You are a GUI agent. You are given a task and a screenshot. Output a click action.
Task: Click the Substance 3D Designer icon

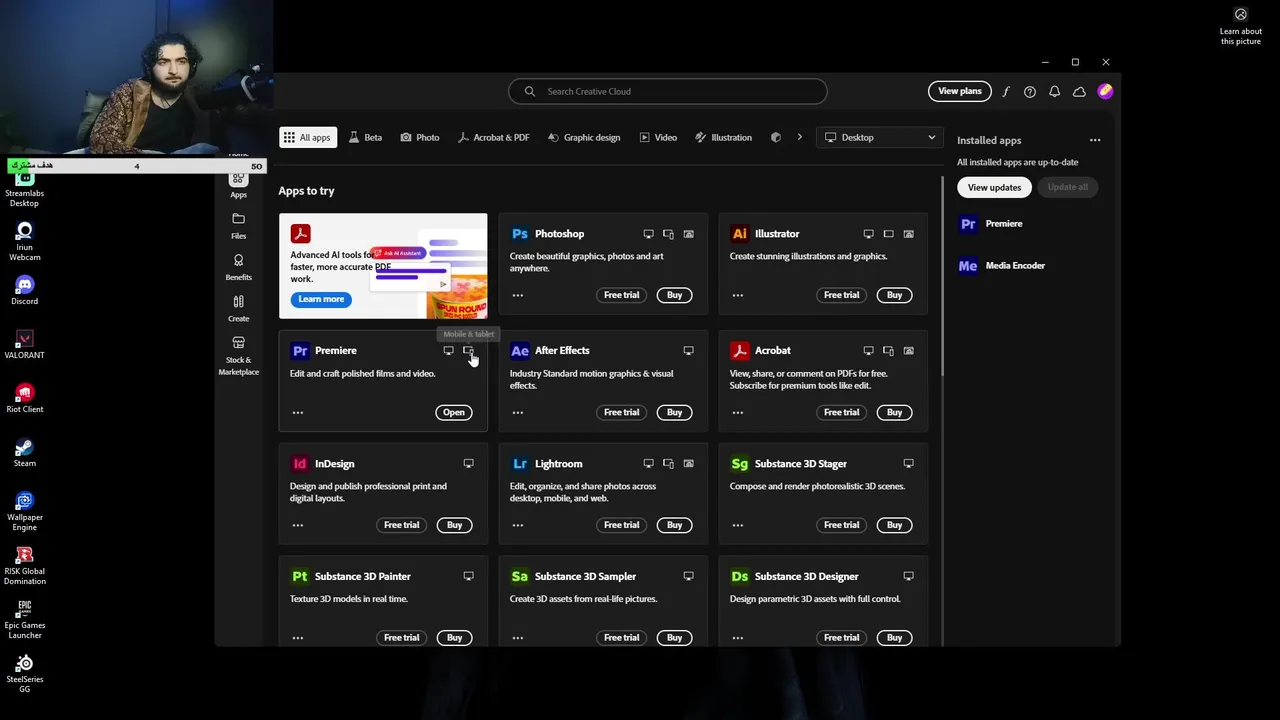tap(739, 577)
